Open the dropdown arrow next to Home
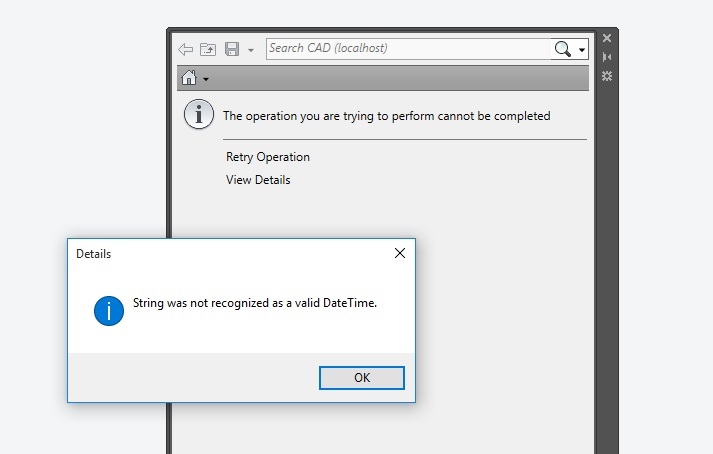This screenshot has width=713, height=454. [x=205, y=79]
